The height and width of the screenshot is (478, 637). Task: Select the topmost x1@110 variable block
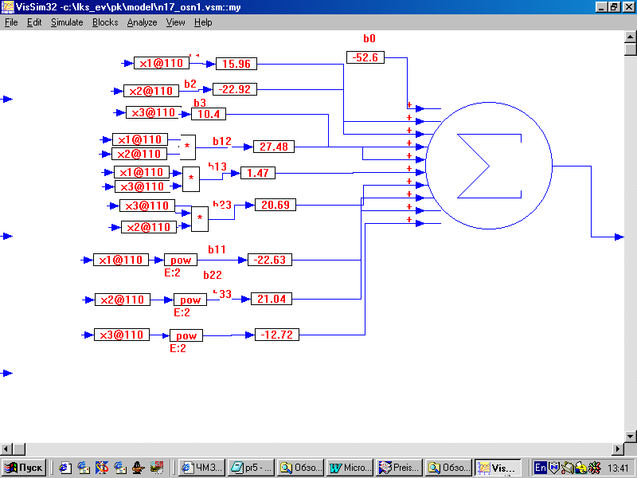point(160,64)
